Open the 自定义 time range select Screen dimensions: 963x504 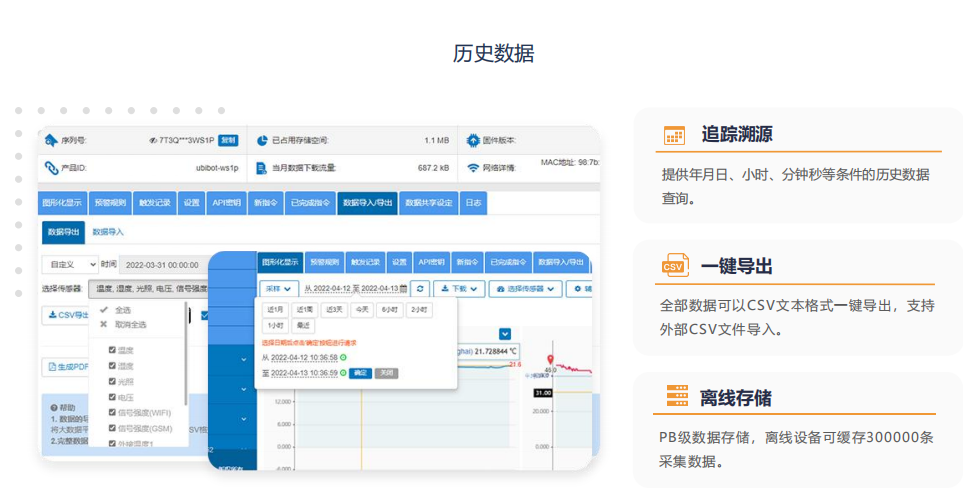(x=69, y=265)
